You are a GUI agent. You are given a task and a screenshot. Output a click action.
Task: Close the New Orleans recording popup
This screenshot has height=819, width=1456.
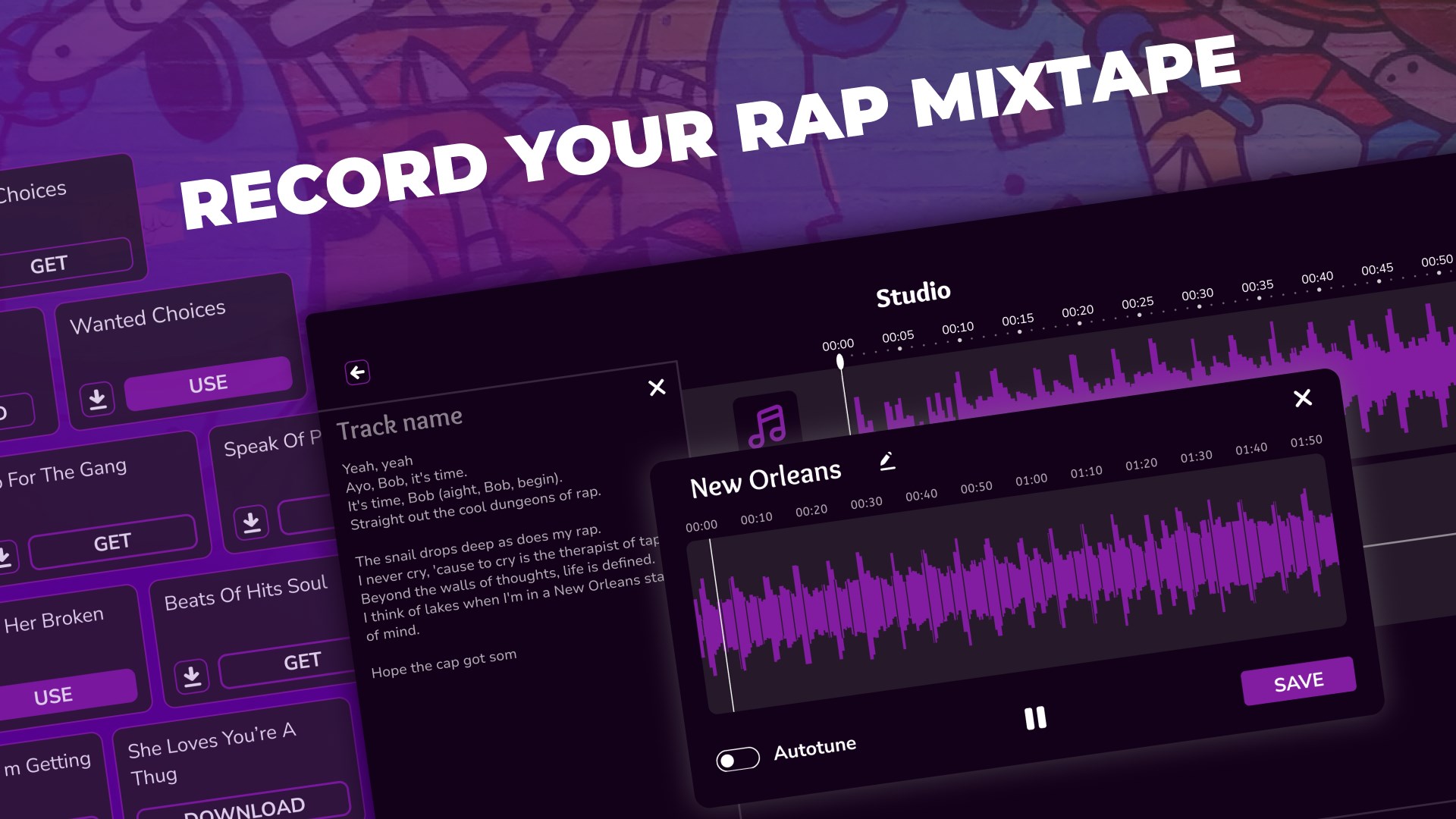coord(1303,398)
